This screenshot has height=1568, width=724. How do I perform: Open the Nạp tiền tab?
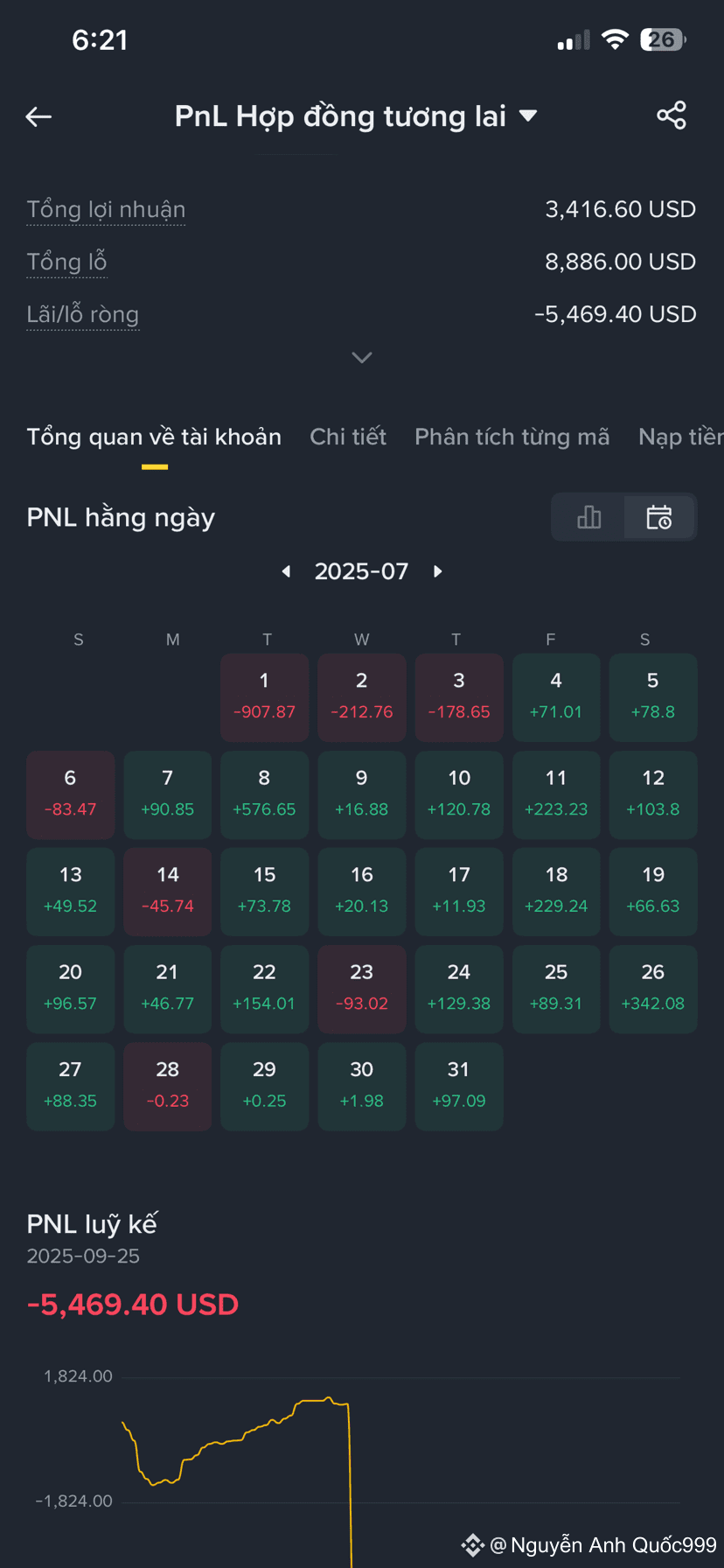(x=681, y=437)
